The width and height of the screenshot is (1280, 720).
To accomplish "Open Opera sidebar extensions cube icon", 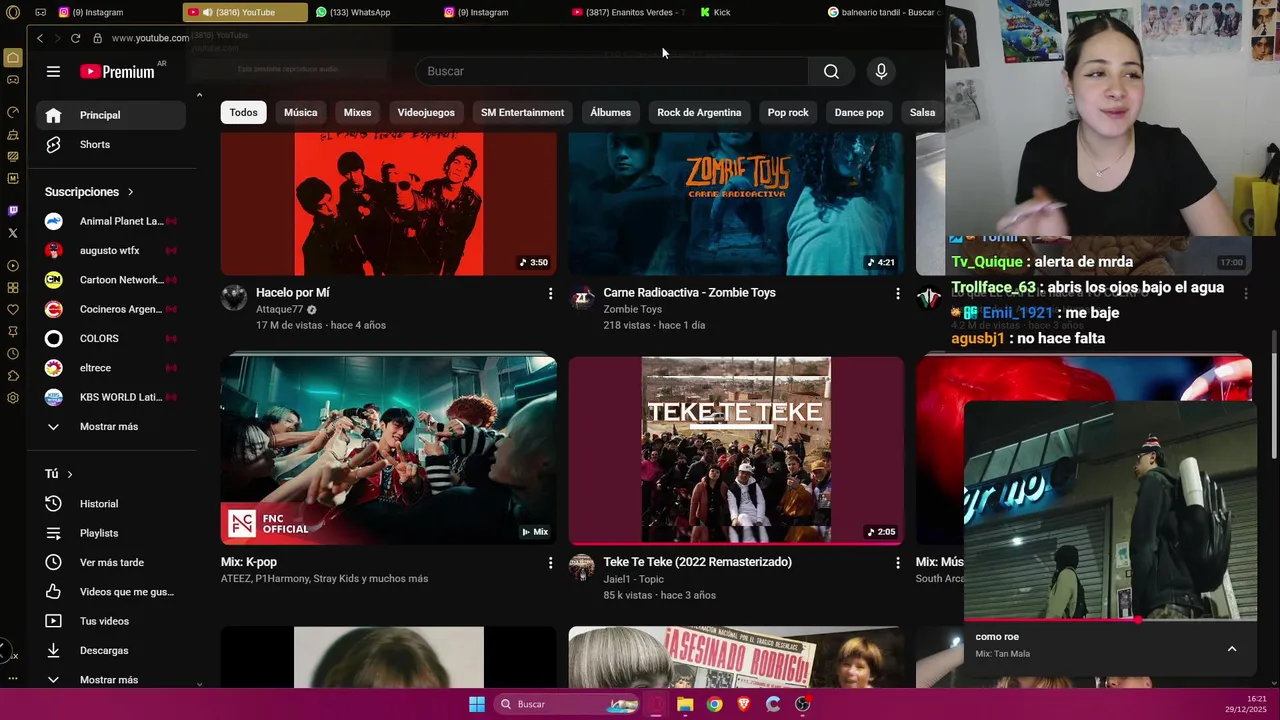I will (x=13, y=376).
